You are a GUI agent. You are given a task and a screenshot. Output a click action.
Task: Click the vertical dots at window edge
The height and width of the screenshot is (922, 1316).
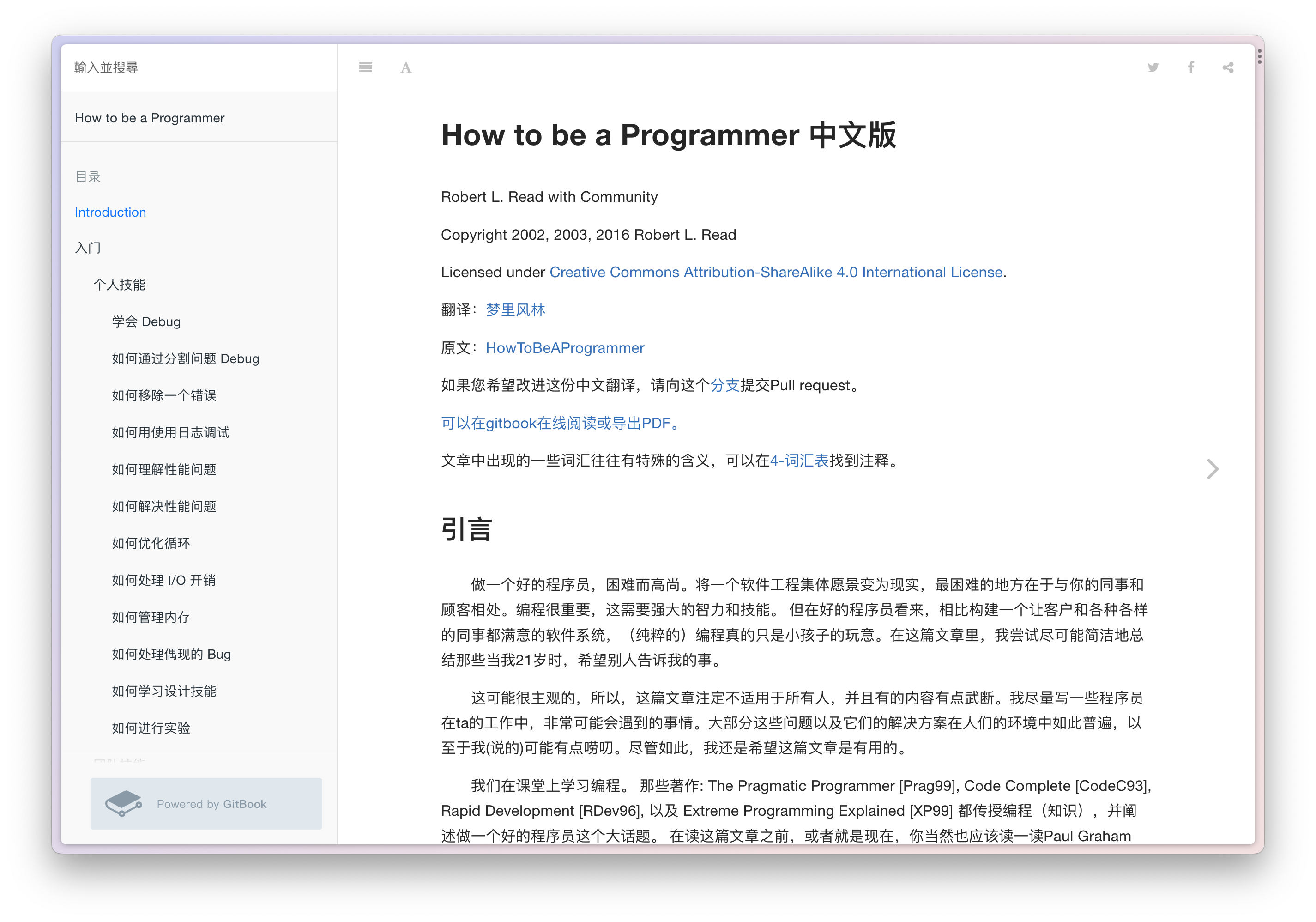point(1259,56)
